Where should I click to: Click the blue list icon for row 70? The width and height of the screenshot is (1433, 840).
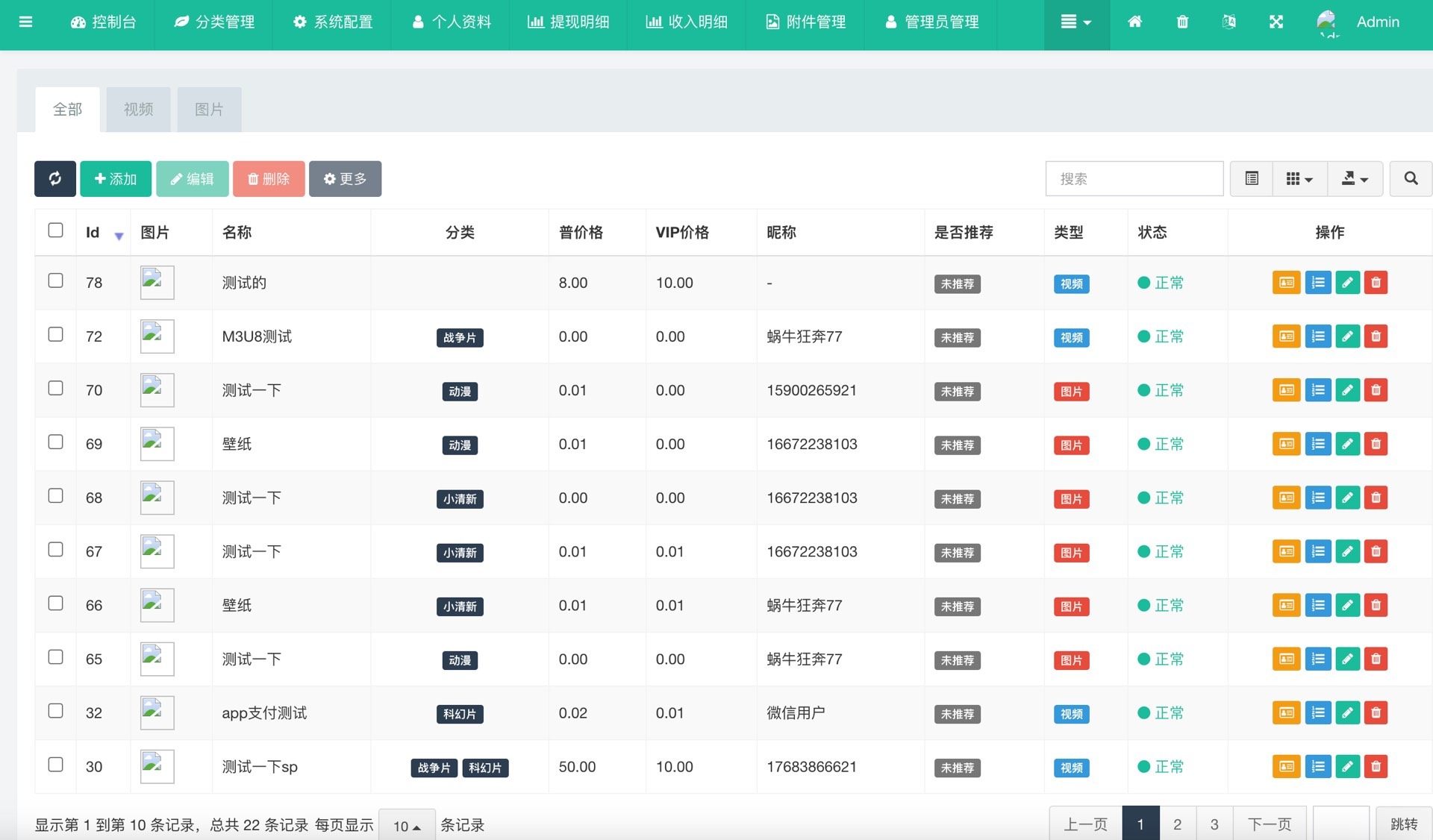(1318, 390)
